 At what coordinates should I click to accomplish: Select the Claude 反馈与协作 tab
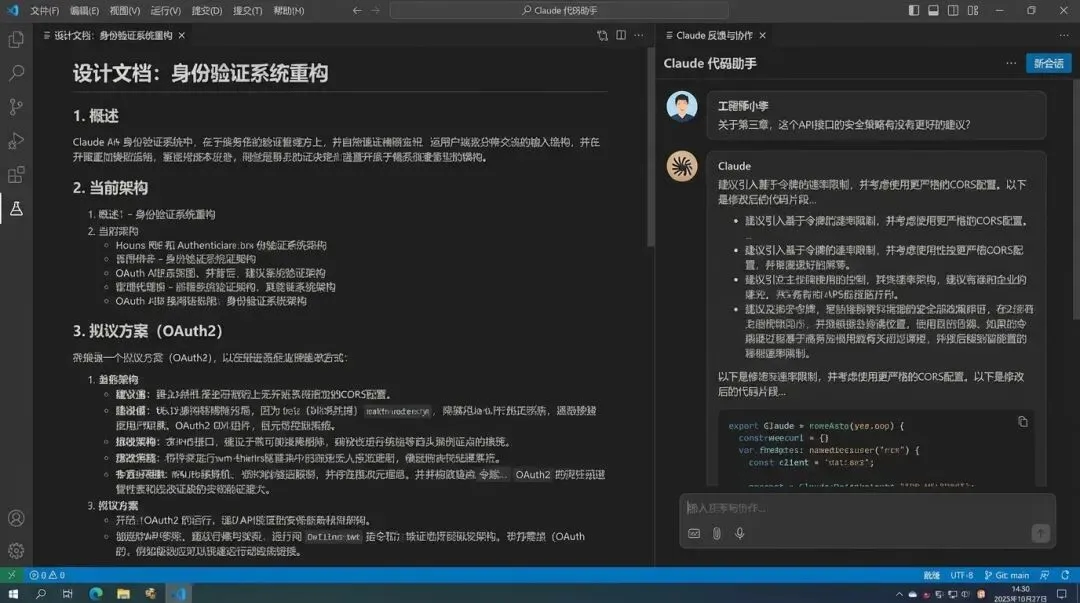(x=714, y=35)
